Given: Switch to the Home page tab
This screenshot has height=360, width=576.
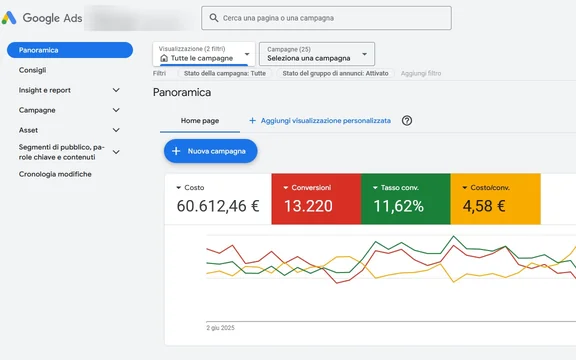Looking at the screenshot, I should (200, 120).
